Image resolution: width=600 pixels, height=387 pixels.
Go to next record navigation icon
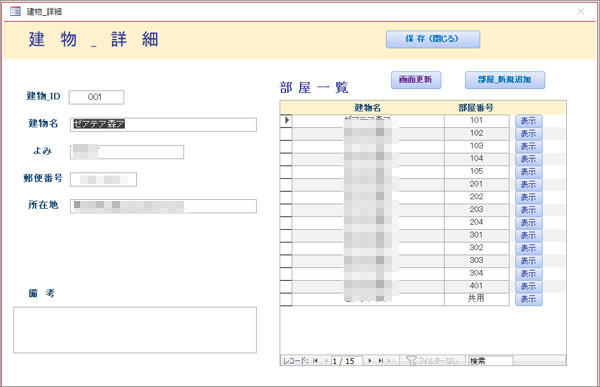click(370, 361)
